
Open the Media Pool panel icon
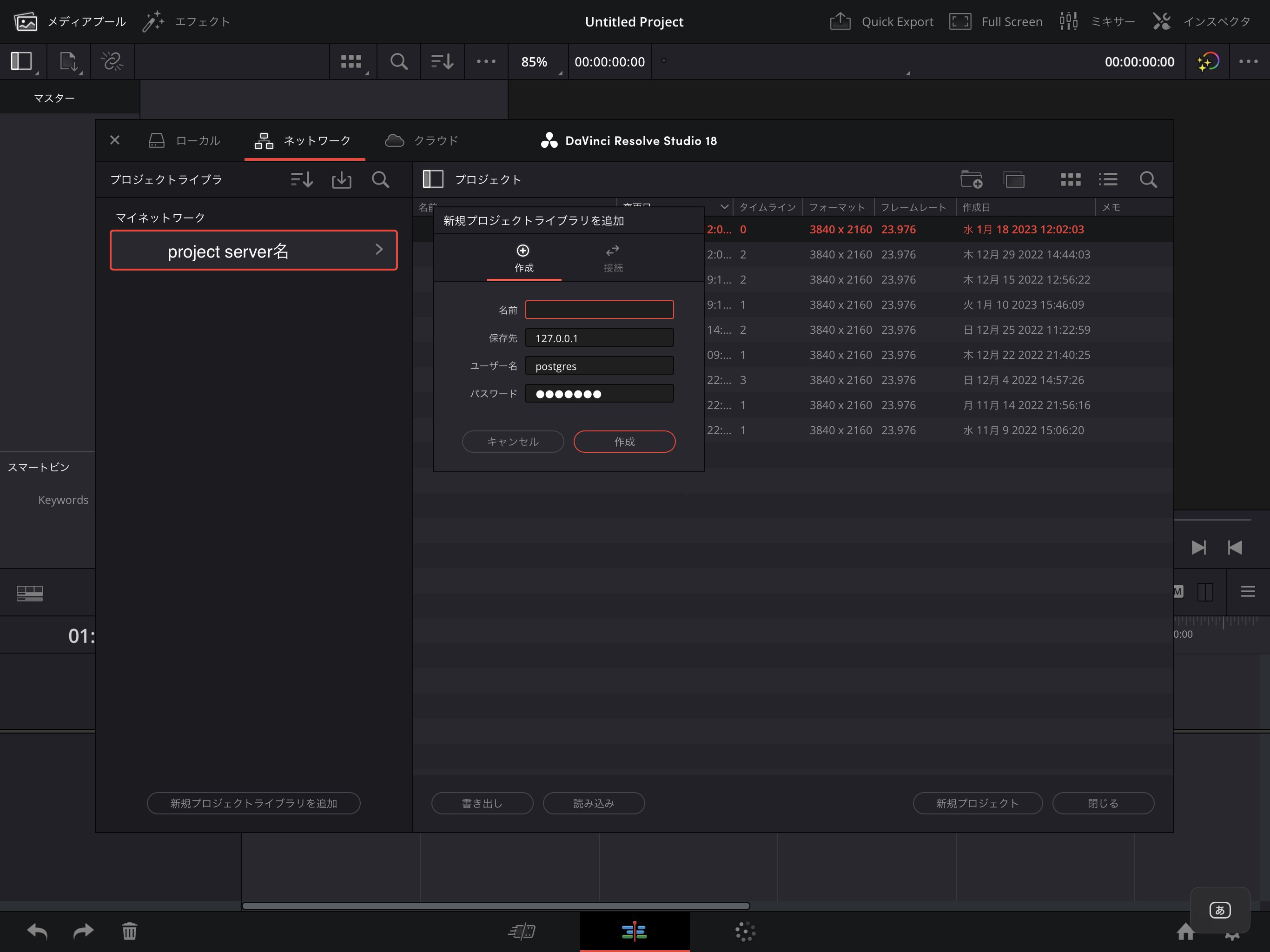(25, 22)
